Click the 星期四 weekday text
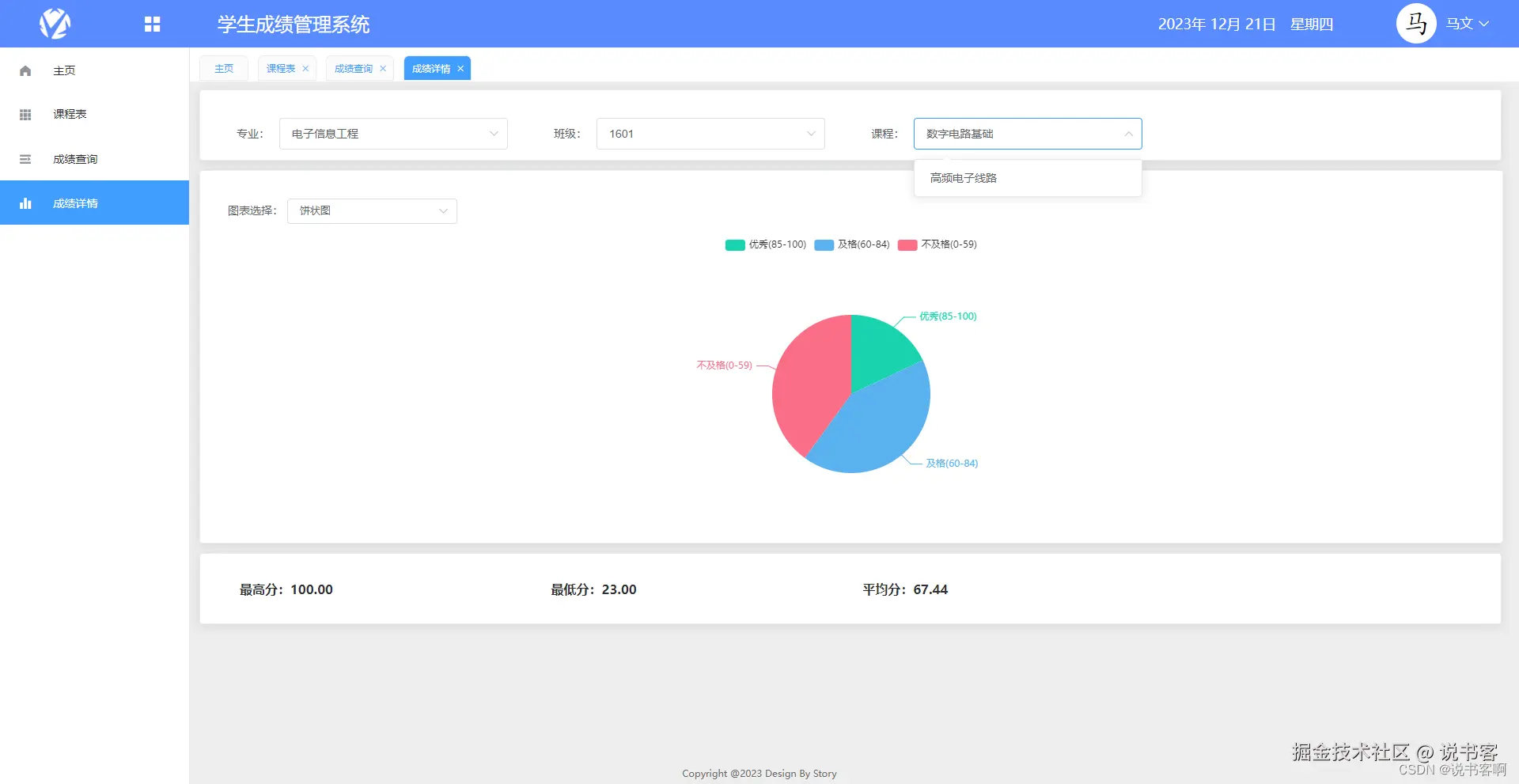The width and height of the screenshot is (1519, 784). pos(1312,25)
